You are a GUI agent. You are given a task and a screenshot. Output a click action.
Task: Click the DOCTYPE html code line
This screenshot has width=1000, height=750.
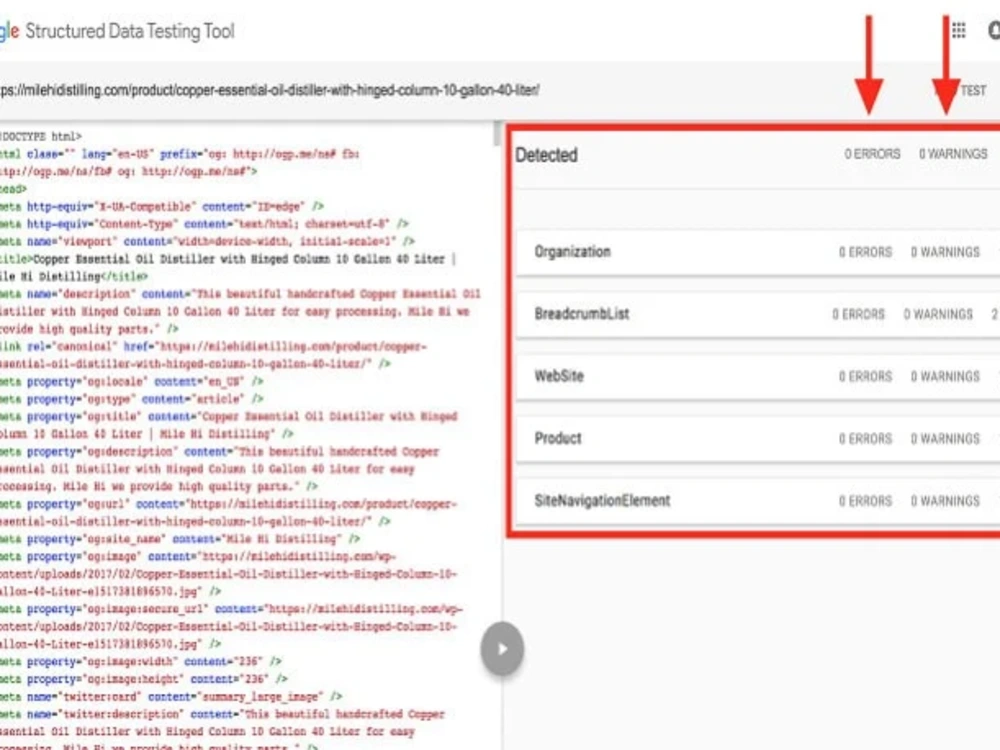click(41, 136)
